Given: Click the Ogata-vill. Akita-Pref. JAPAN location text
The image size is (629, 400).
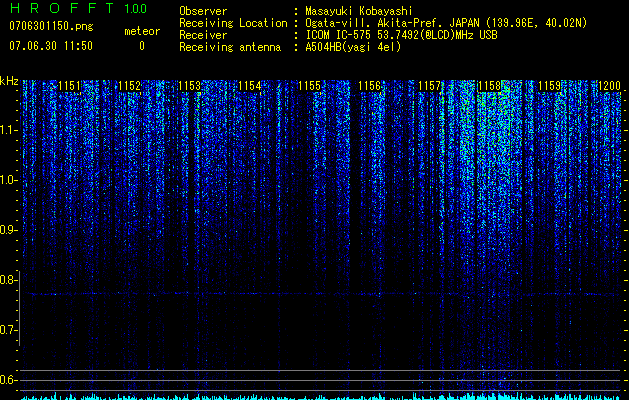Looking at the screenshot, I should pyautogui.click(x=446, y=23).
